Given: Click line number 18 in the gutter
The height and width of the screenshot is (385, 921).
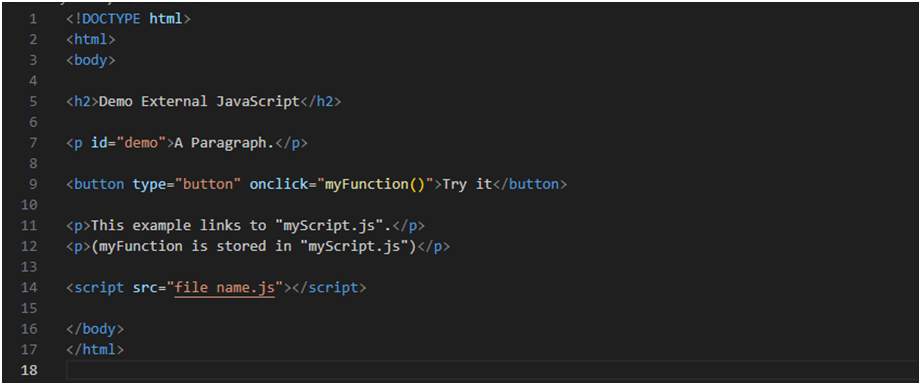Looking at the screenshot, I should [29, 370].
